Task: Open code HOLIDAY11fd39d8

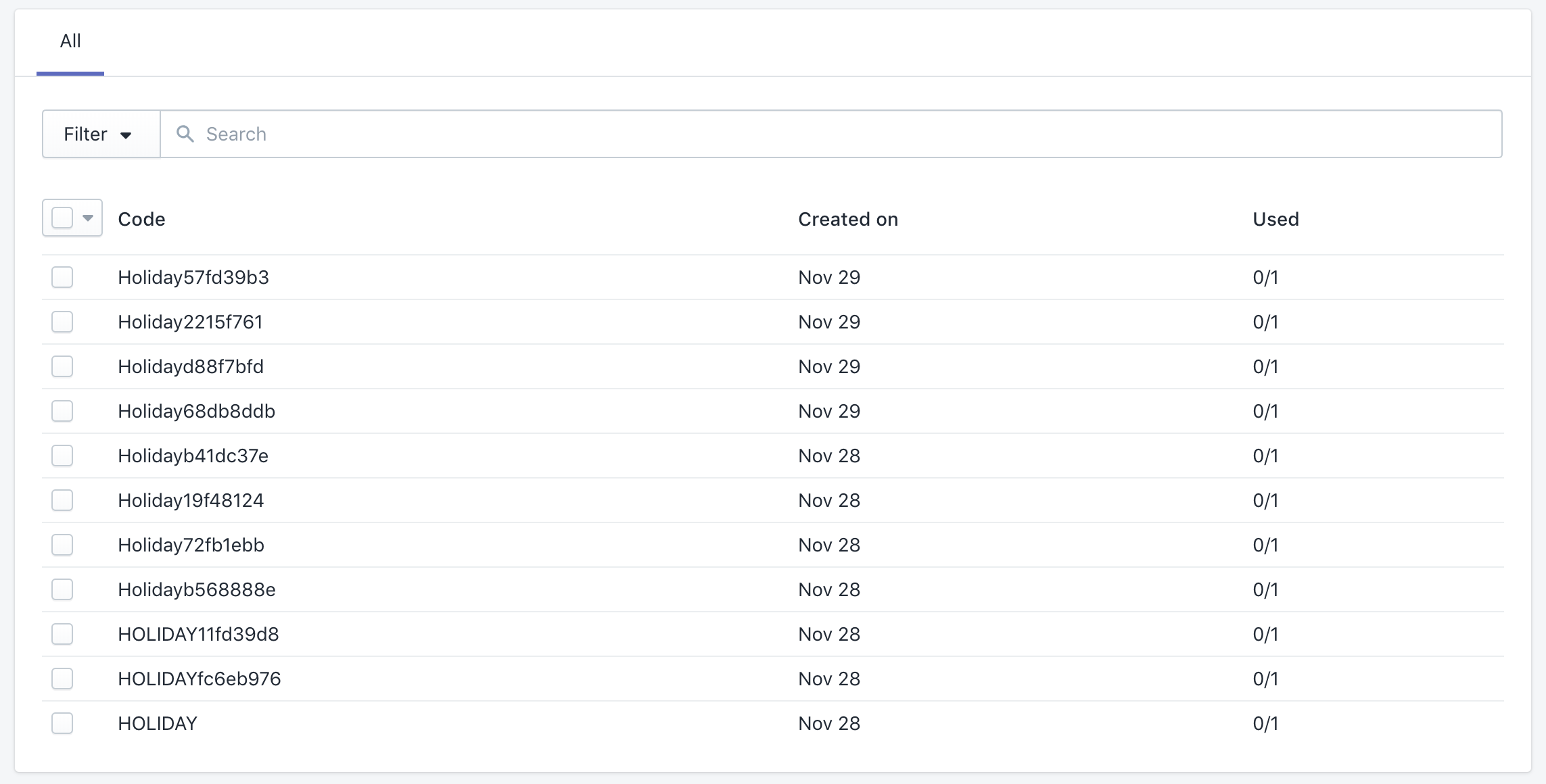Action: (198, 634)
